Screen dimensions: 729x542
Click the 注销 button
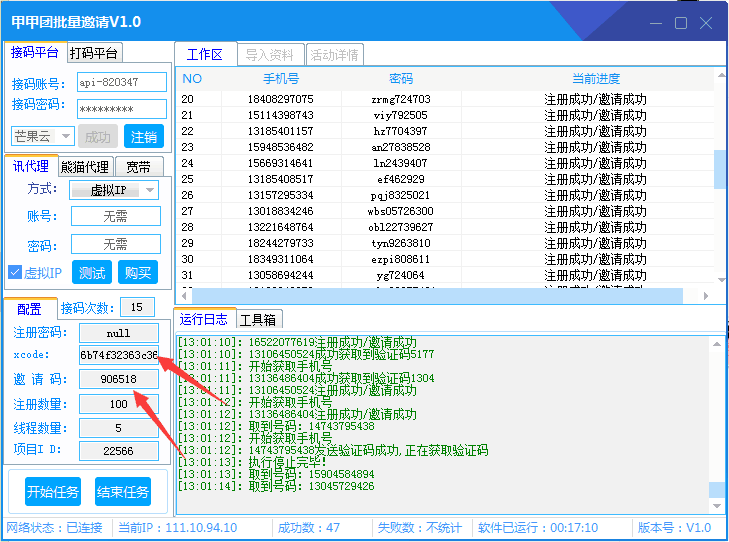[144, 136]
